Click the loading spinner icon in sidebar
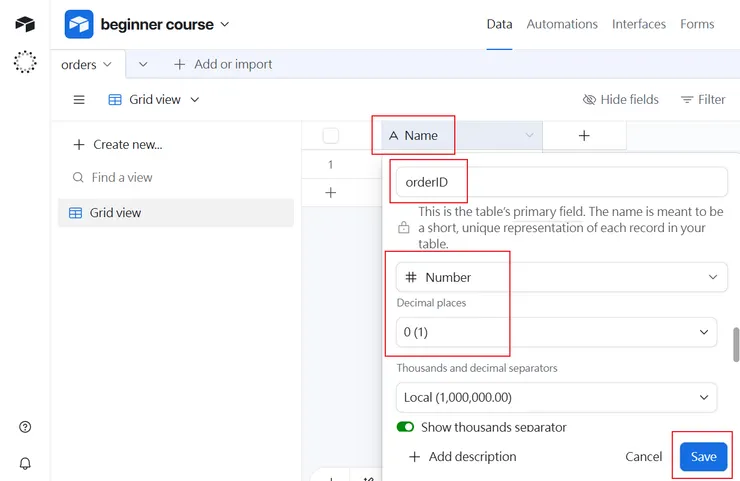The image size is (740, 481). tap(25, 62)
